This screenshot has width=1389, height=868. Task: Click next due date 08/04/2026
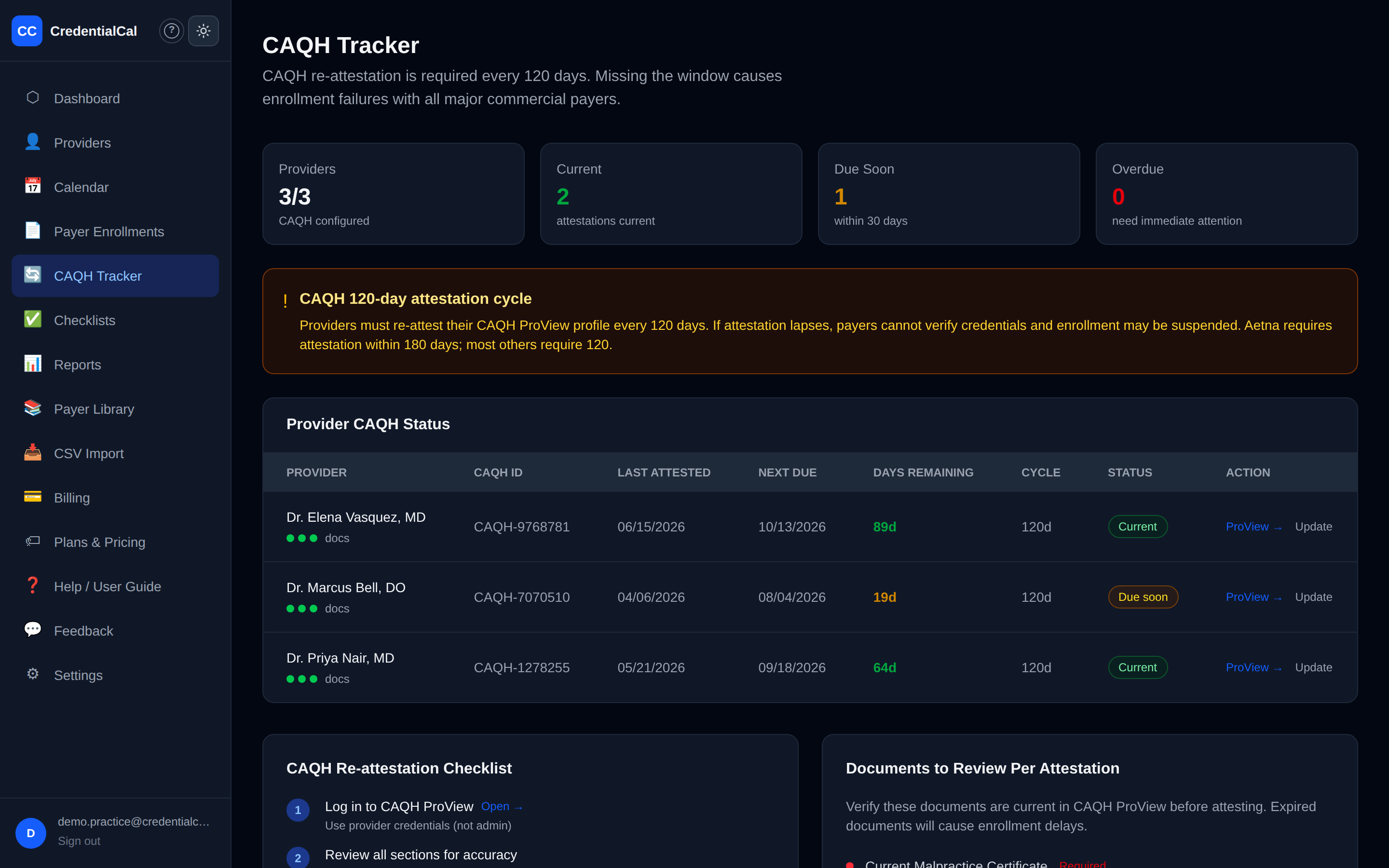pyautogui.click(x=791, y=597)
